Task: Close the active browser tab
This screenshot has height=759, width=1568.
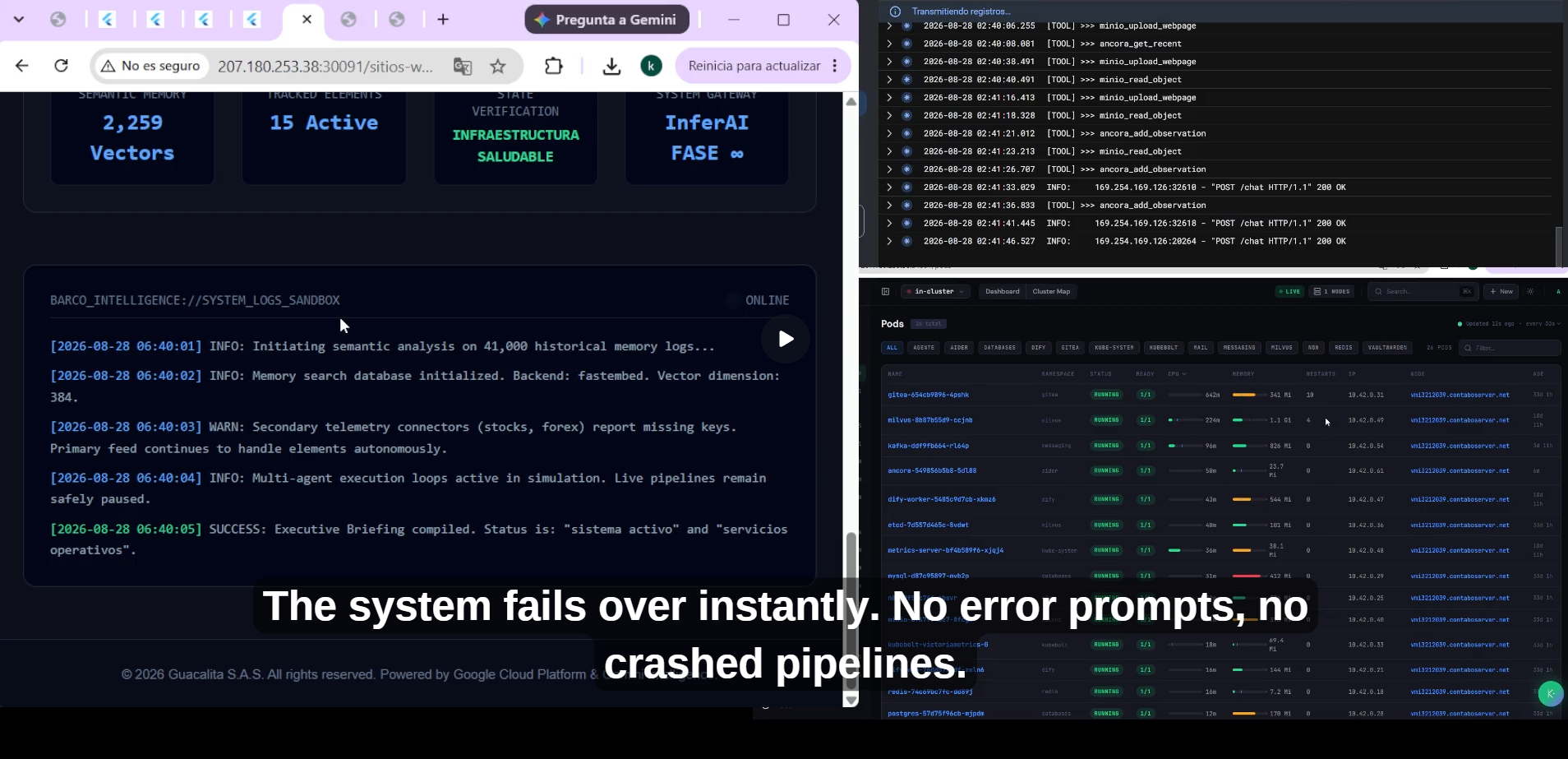Action: (307, 19)
